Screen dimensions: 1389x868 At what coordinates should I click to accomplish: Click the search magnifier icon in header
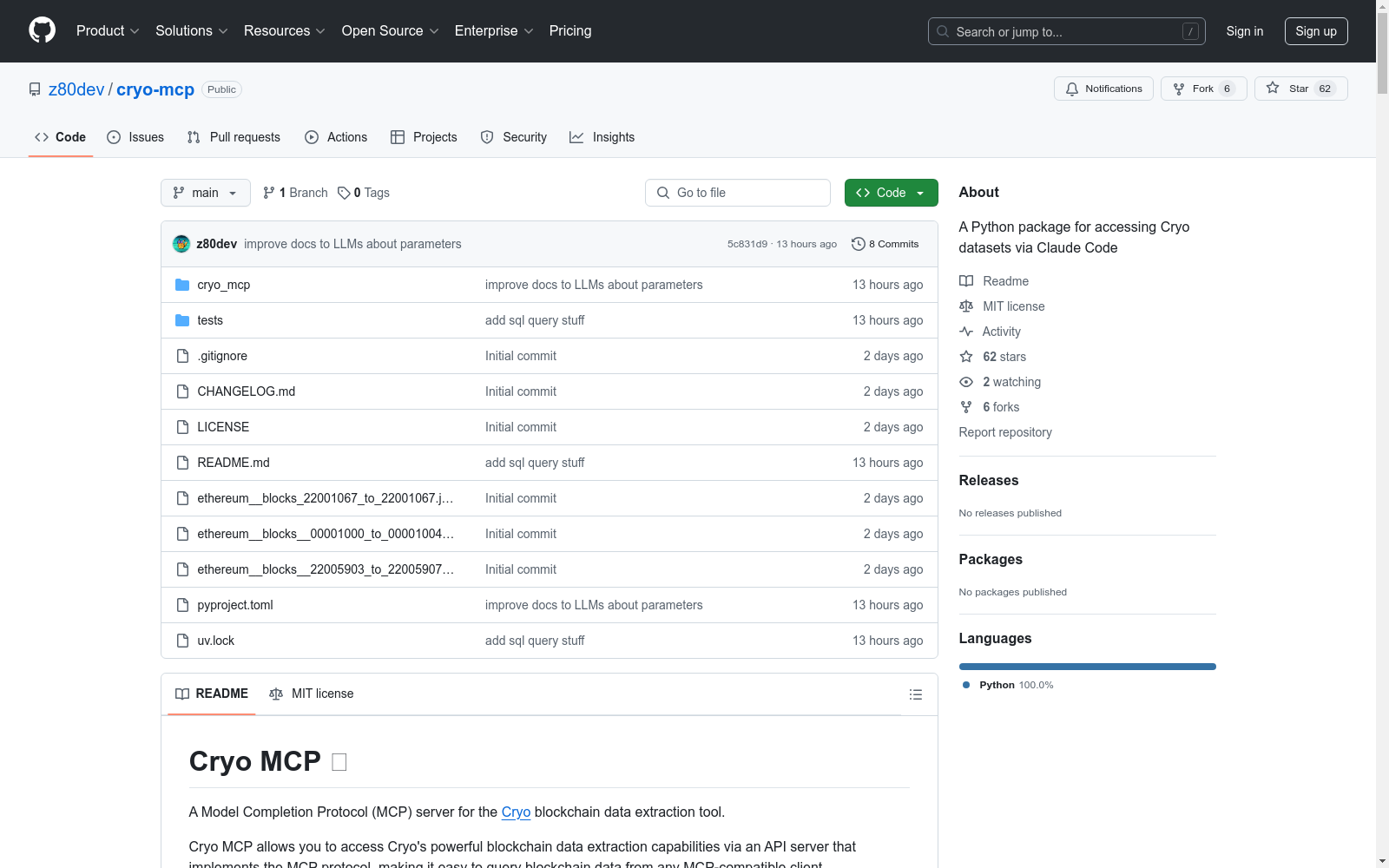(x=943, y=31)
